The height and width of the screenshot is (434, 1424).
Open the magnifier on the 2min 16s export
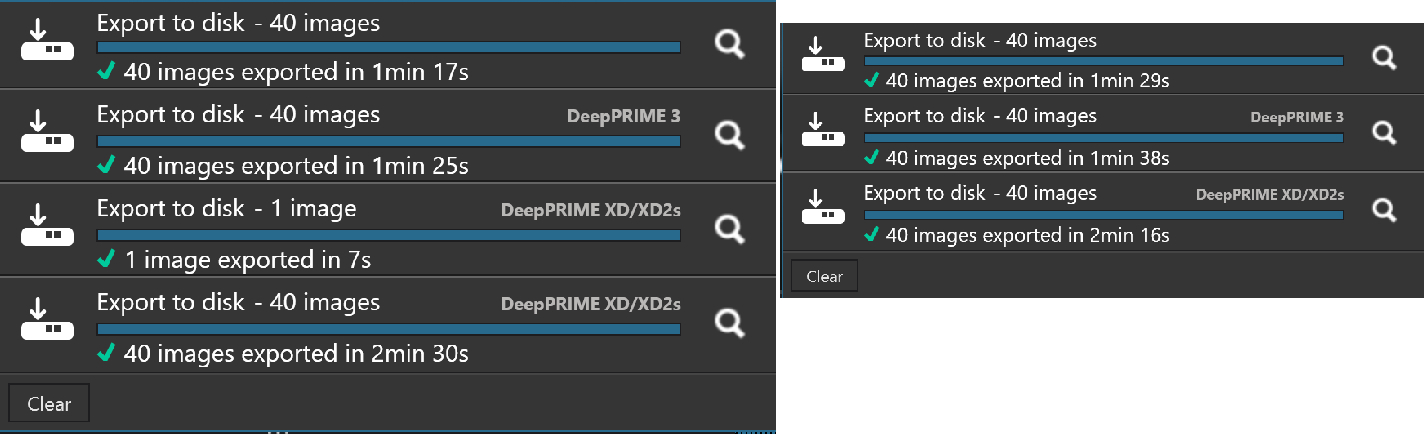click(x=1384, y=209)
